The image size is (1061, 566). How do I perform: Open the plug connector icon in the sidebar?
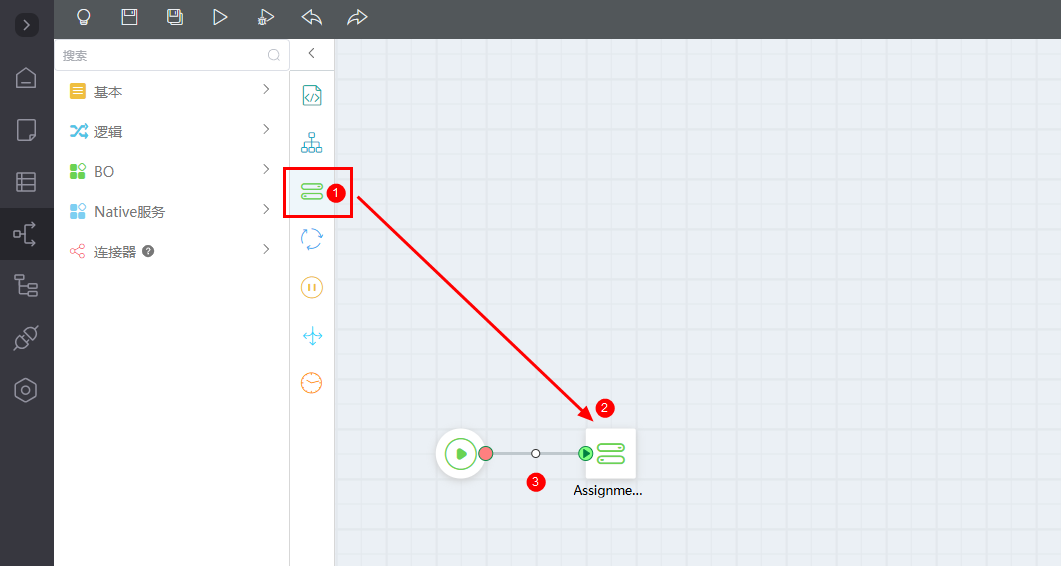[x=26, y=338]
